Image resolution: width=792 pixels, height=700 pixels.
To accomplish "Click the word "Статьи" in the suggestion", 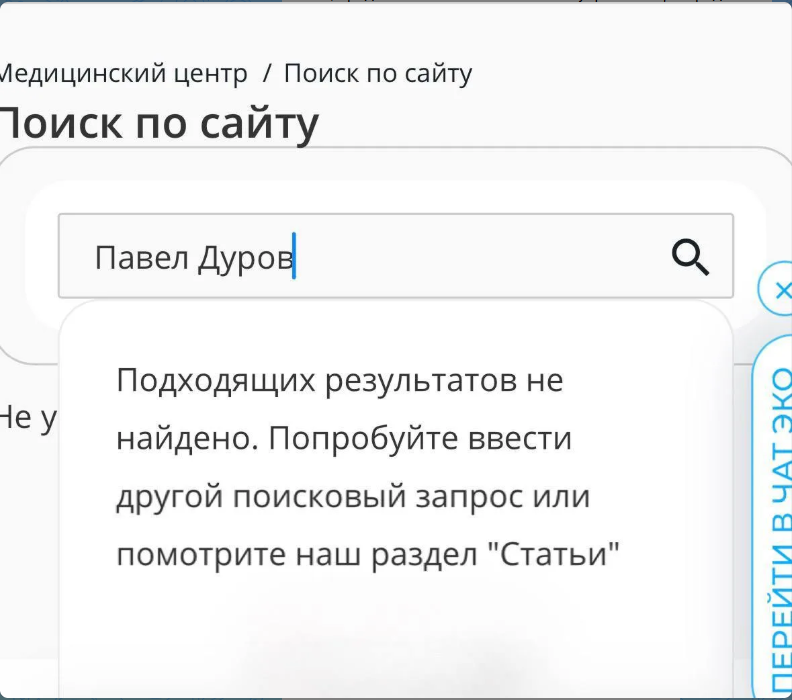I will [554, 555].
